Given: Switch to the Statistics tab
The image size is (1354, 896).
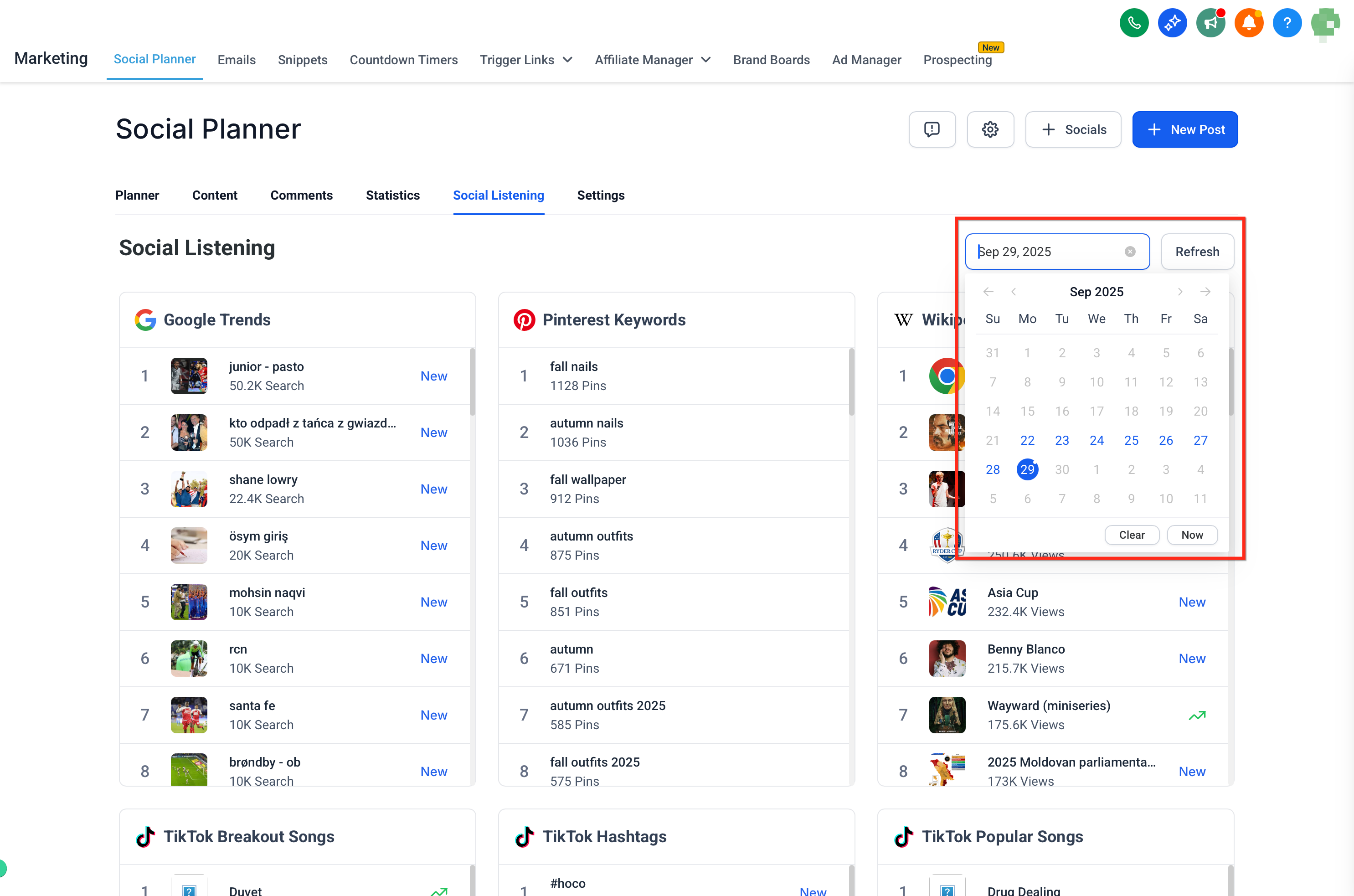Looking at the screenshot, I should [392, 196].
